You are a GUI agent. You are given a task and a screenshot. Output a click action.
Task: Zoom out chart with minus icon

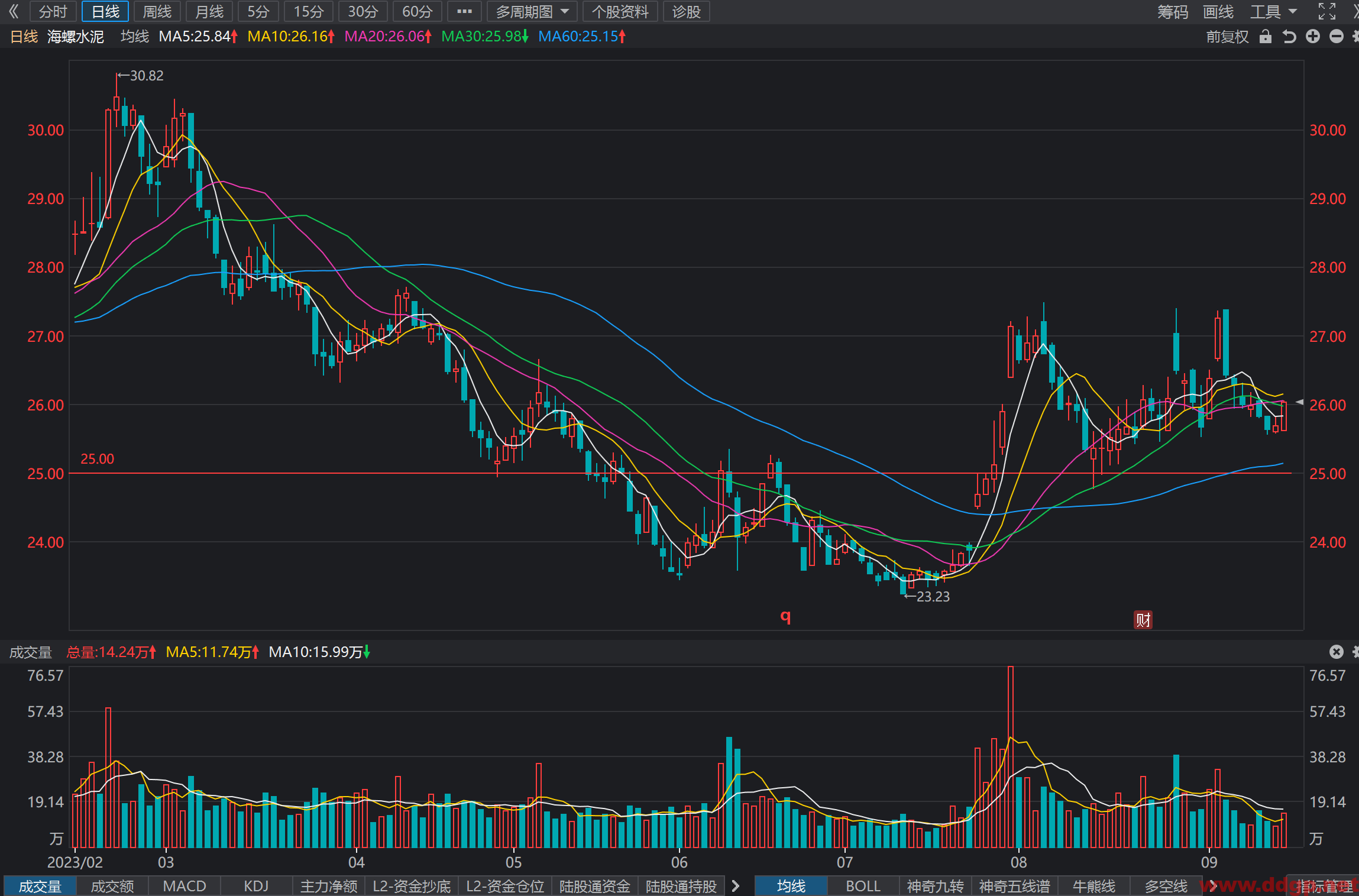1337,37
